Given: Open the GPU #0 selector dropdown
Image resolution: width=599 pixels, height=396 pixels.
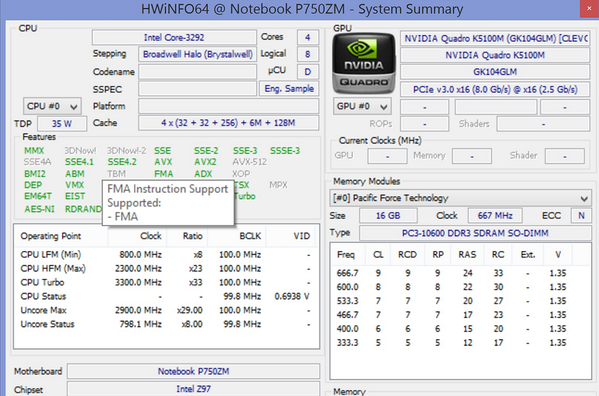Looking at the screenshot, I should pyautogui.click(x=362, y=106).
